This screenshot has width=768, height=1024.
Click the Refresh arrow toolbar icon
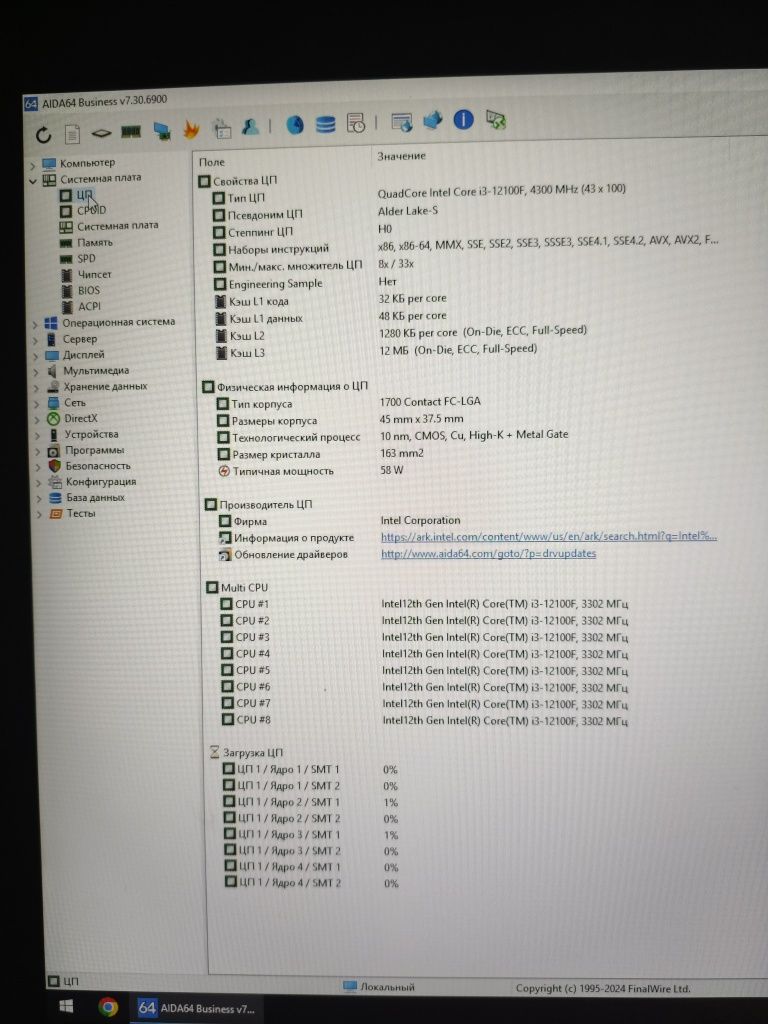click(43, 135)
